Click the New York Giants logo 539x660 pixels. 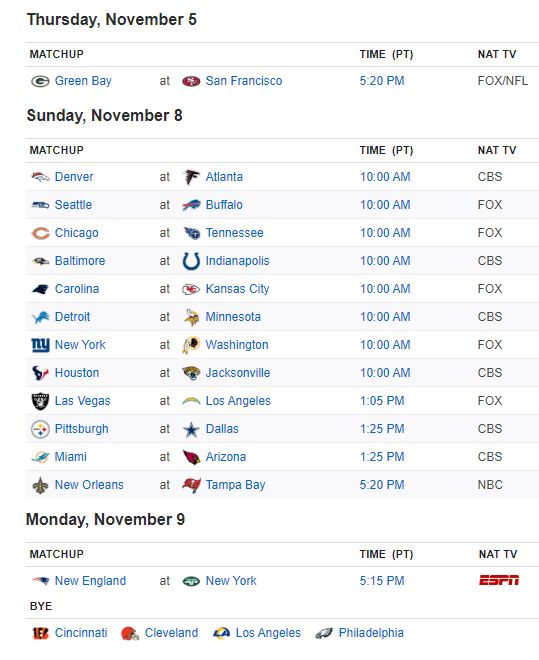[40, 345]
